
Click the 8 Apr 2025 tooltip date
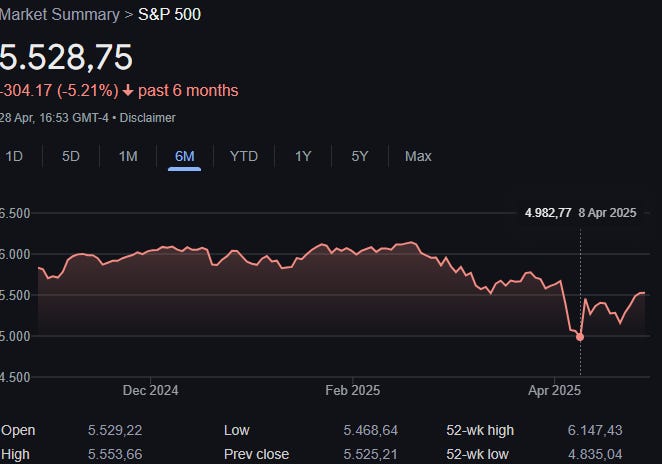tap(607, 212)
